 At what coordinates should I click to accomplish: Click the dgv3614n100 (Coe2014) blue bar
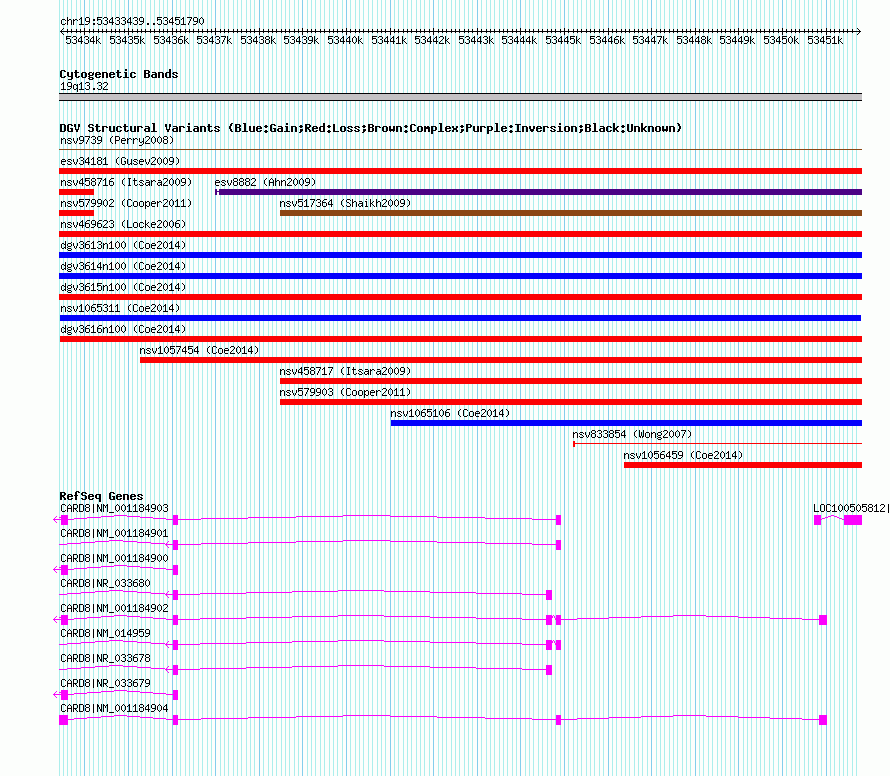[460, 276]
